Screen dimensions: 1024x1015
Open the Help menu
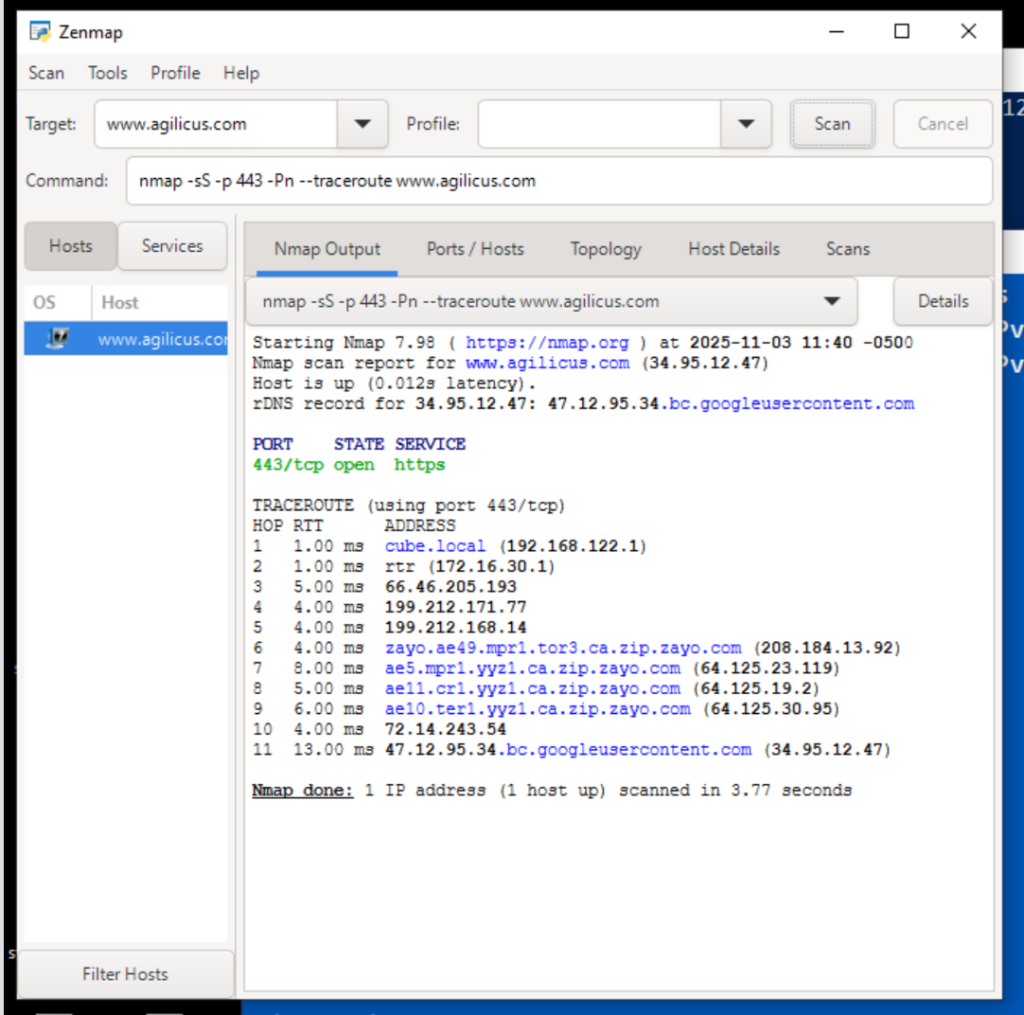[x=240, y=73]
